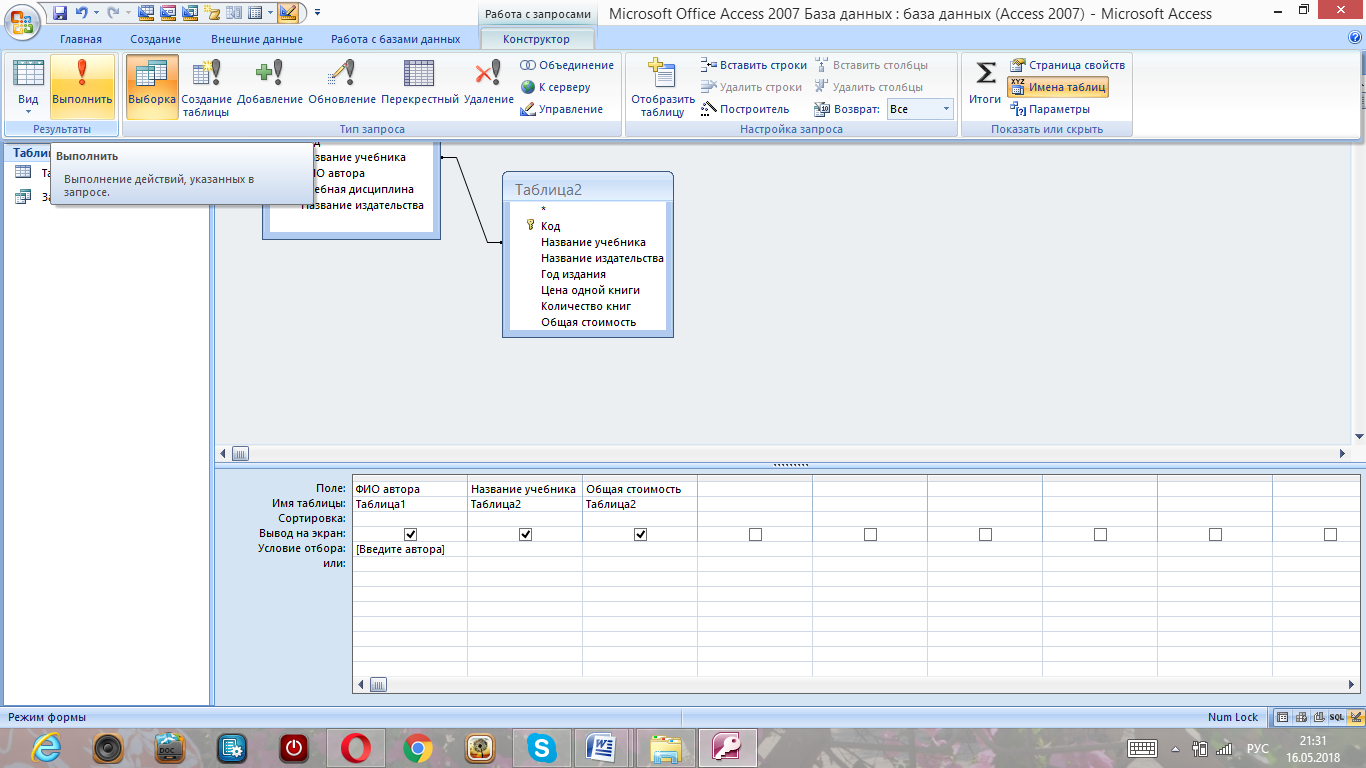
Task: Click the right arrow of upper pane scrollbar
Action: [x=1343, y=453]
